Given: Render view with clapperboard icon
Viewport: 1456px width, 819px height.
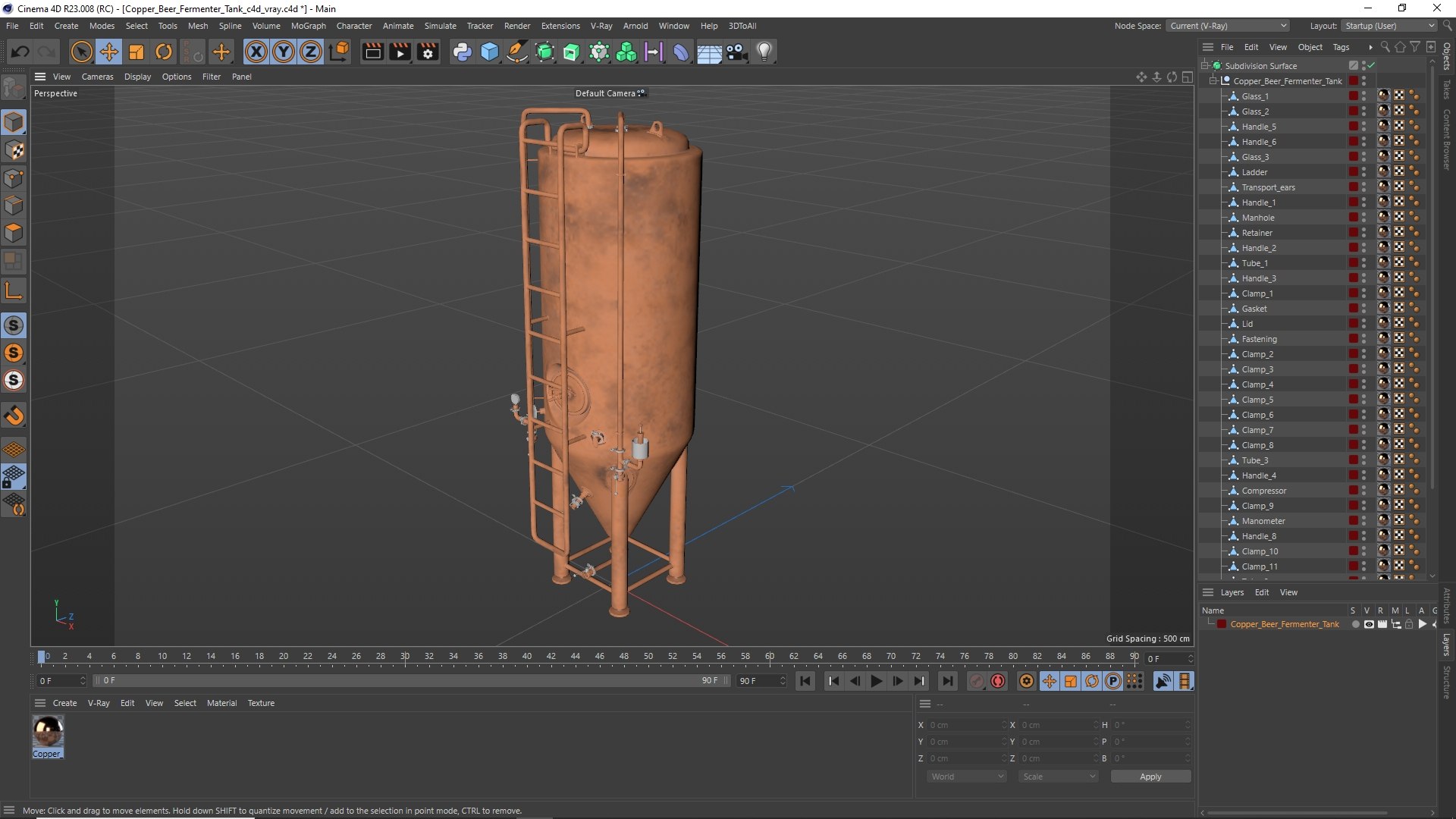Looking at the screenshot, I should pos(372,52).
